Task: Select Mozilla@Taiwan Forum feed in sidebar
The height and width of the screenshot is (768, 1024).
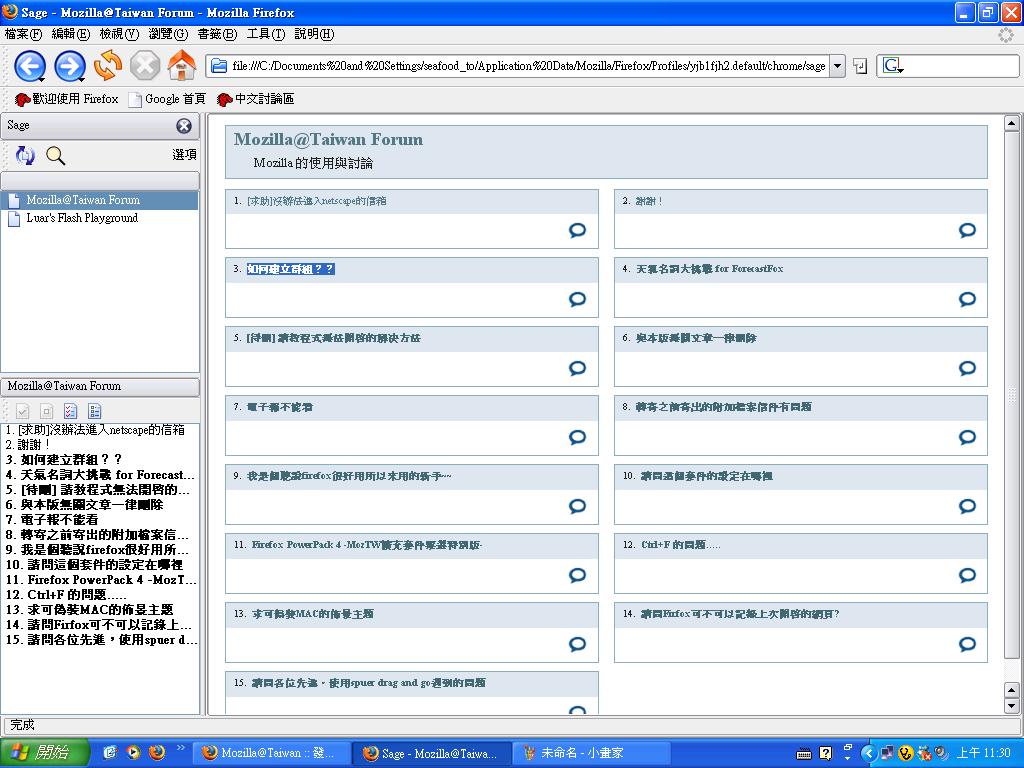Action: 100,200
